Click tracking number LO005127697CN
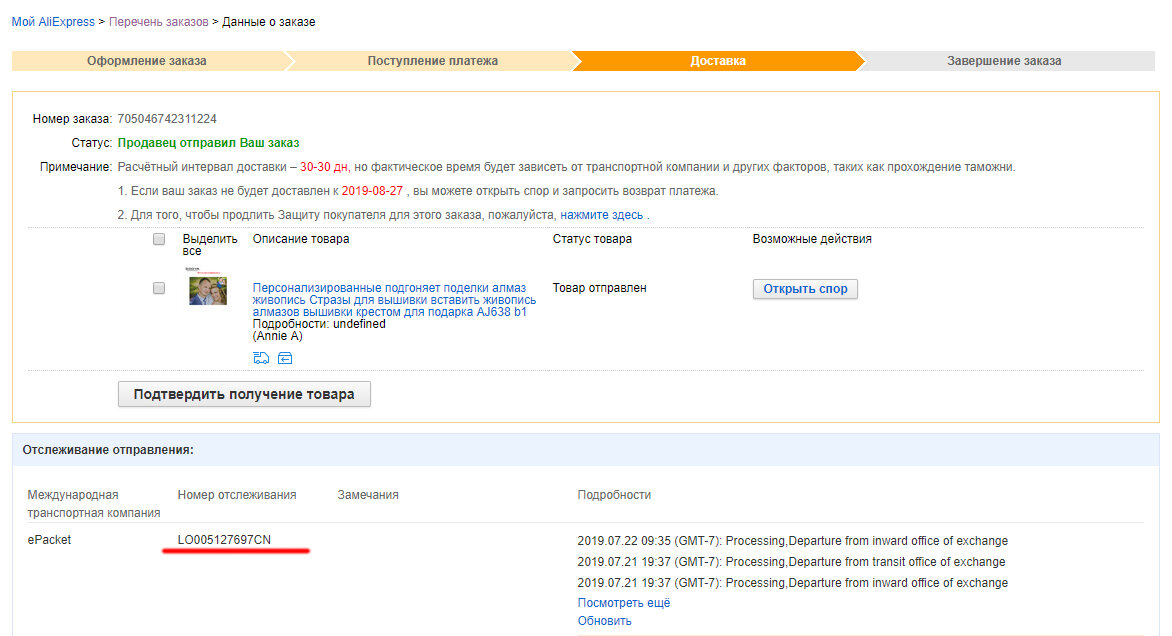The image size is (1172, 636). (224, 540)
